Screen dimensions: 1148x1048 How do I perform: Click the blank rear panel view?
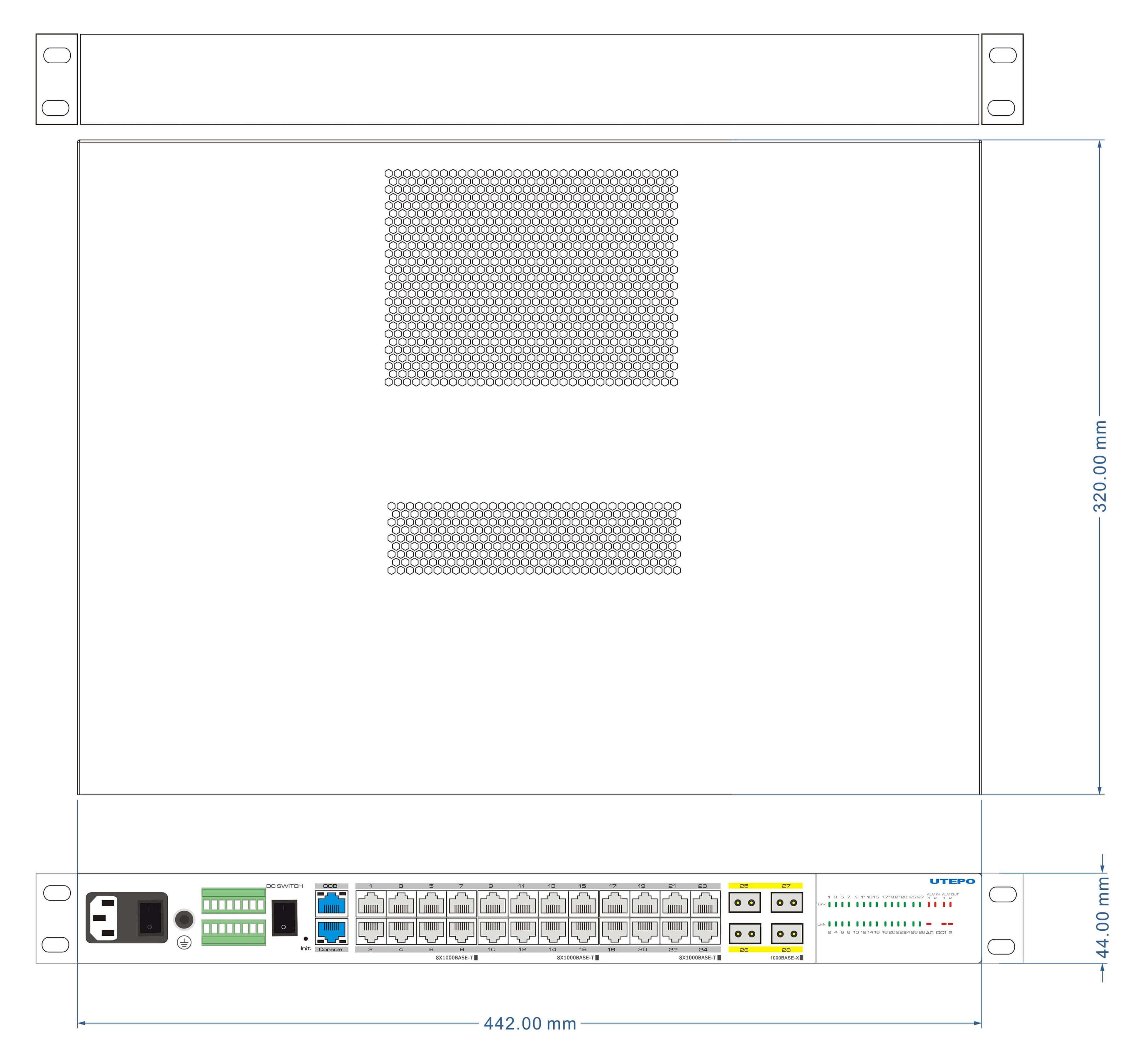530,79
